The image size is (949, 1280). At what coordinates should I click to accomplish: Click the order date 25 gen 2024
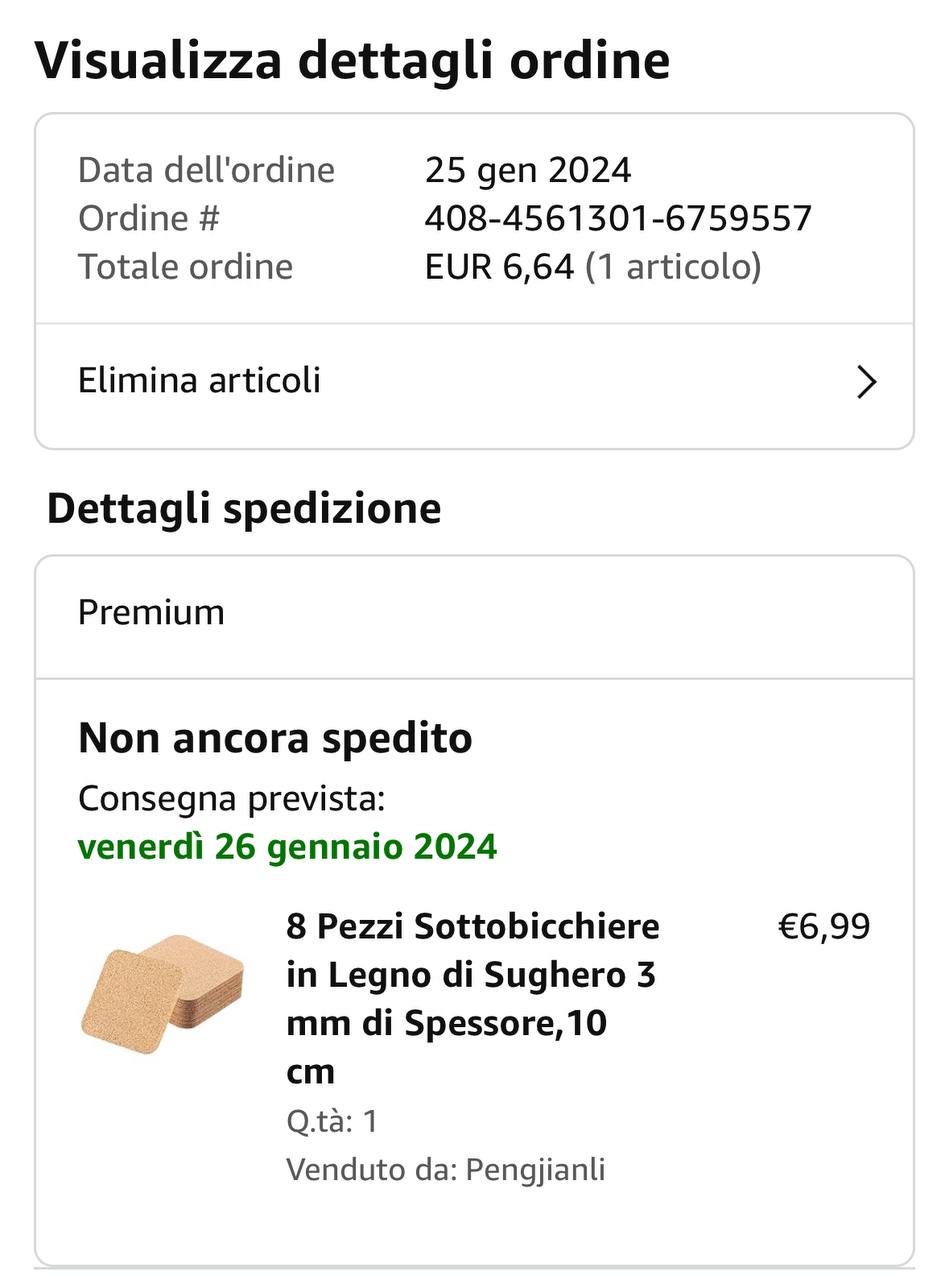528,170
